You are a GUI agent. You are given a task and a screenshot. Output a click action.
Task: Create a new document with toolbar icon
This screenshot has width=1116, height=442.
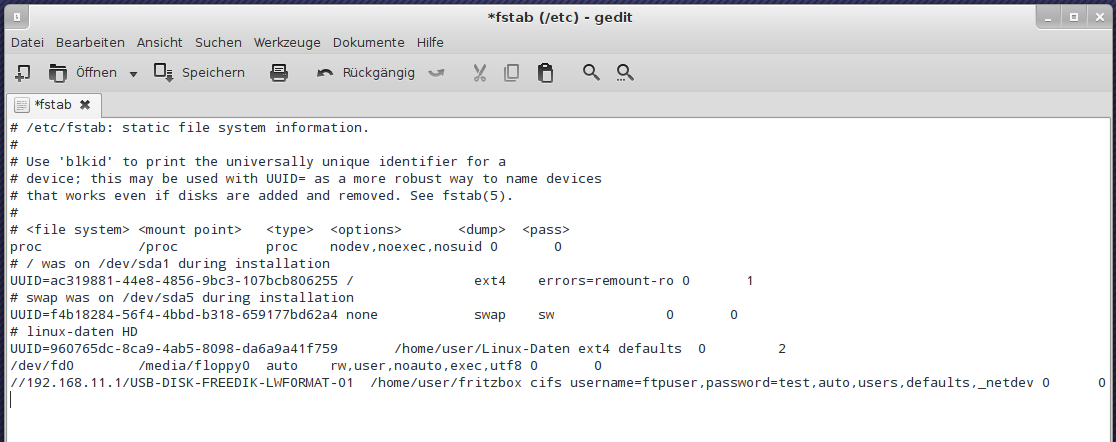[x=23, y=73]
